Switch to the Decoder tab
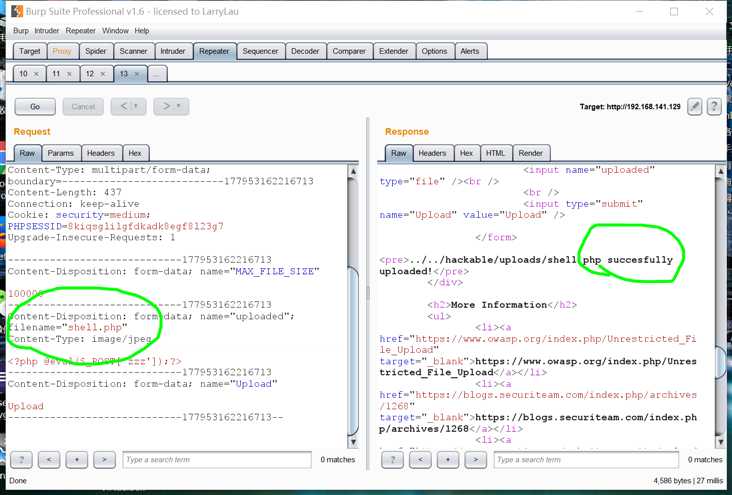Viewport: 732px width, 495px height. [x=305, y=51]
